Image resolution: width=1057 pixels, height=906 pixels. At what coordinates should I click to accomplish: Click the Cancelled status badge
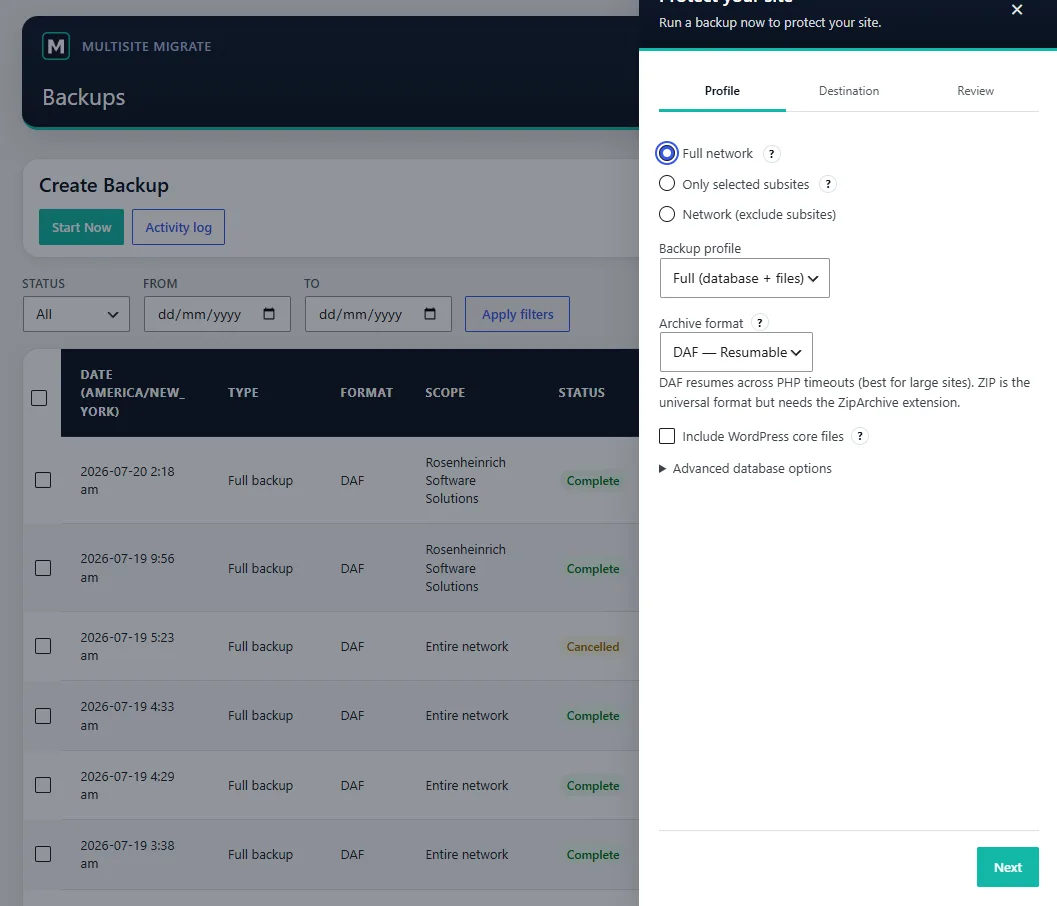tap(593, 646)
